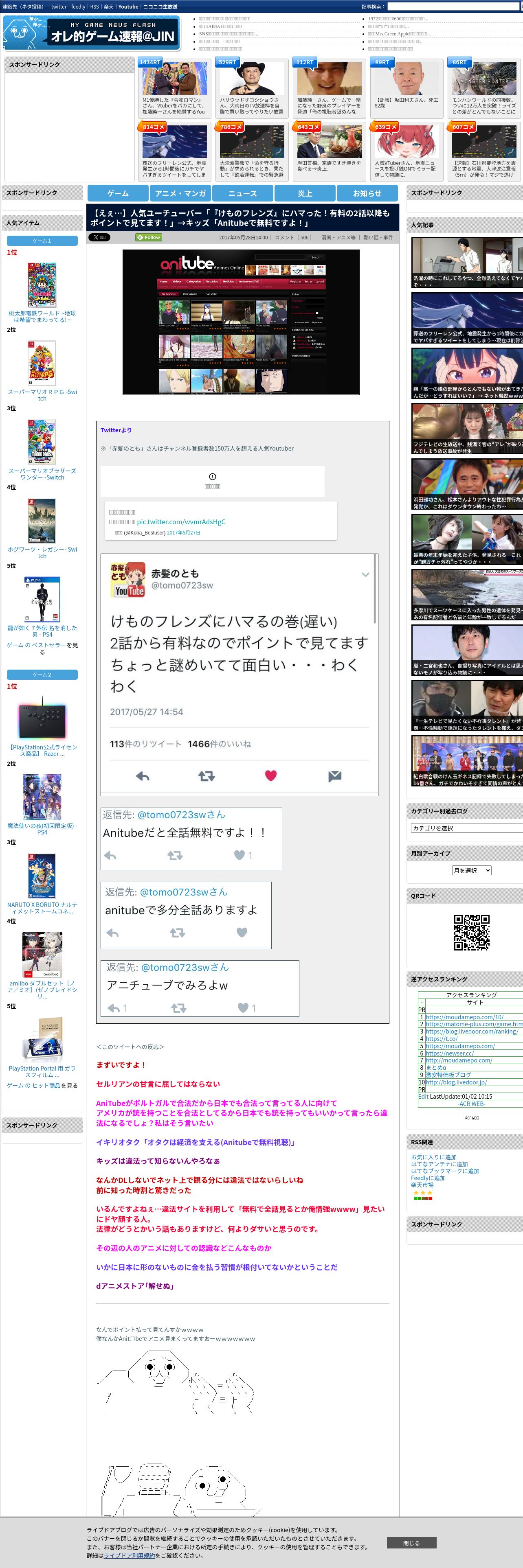
Task: Click 閉じる to dismiss the cookie banner
Action: click(x=411, y=1542)
